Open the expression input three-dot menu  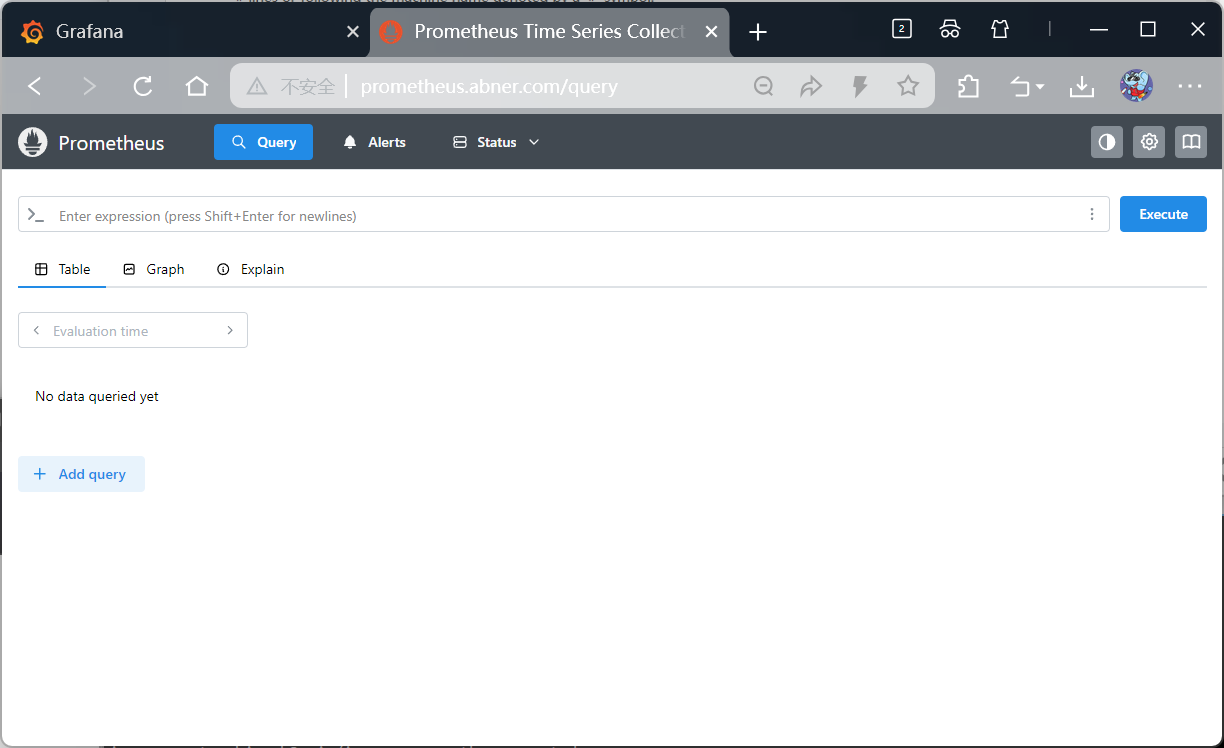pos(1092,214)
